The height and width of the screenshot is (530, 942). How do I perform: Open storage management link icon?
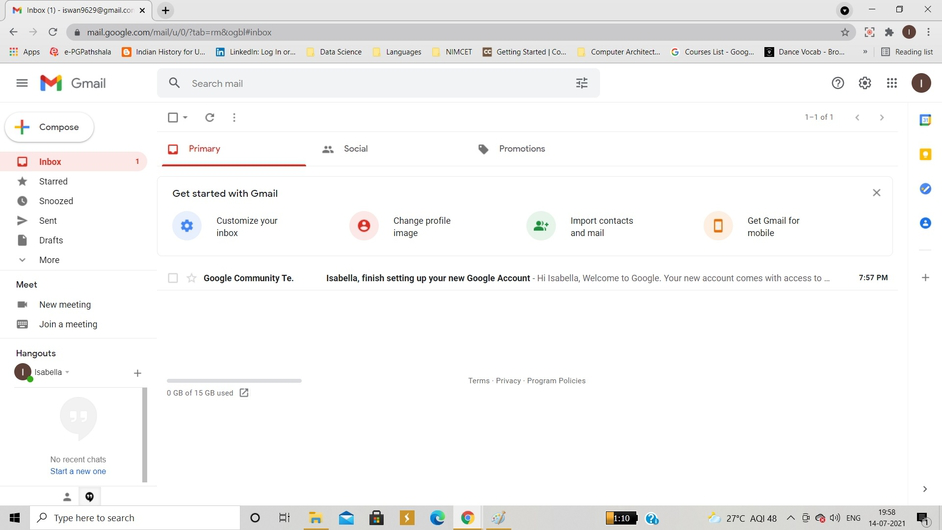244,393
